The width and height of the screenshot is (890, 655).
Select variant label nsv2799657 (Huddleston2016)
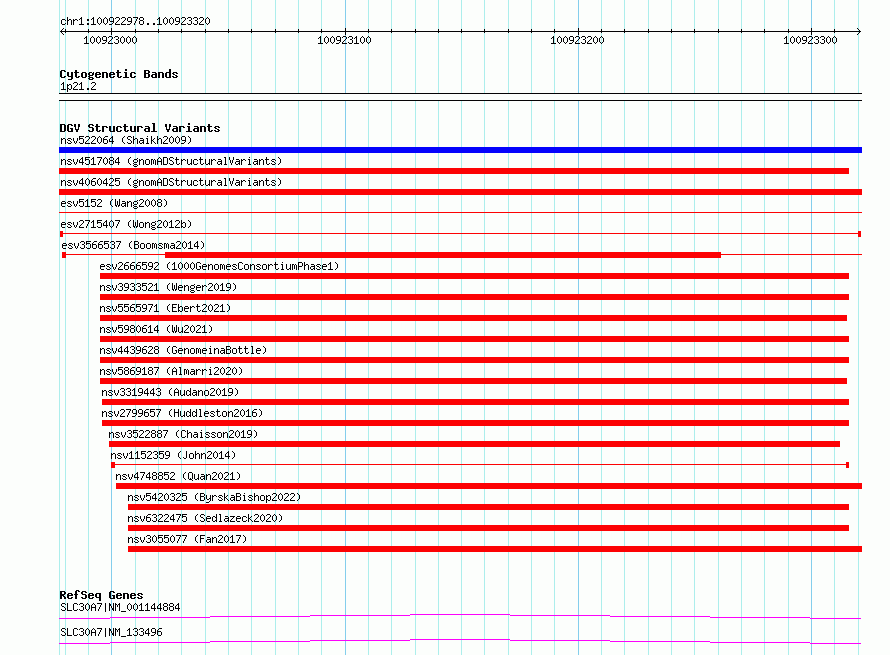click(x=182, y=413)
